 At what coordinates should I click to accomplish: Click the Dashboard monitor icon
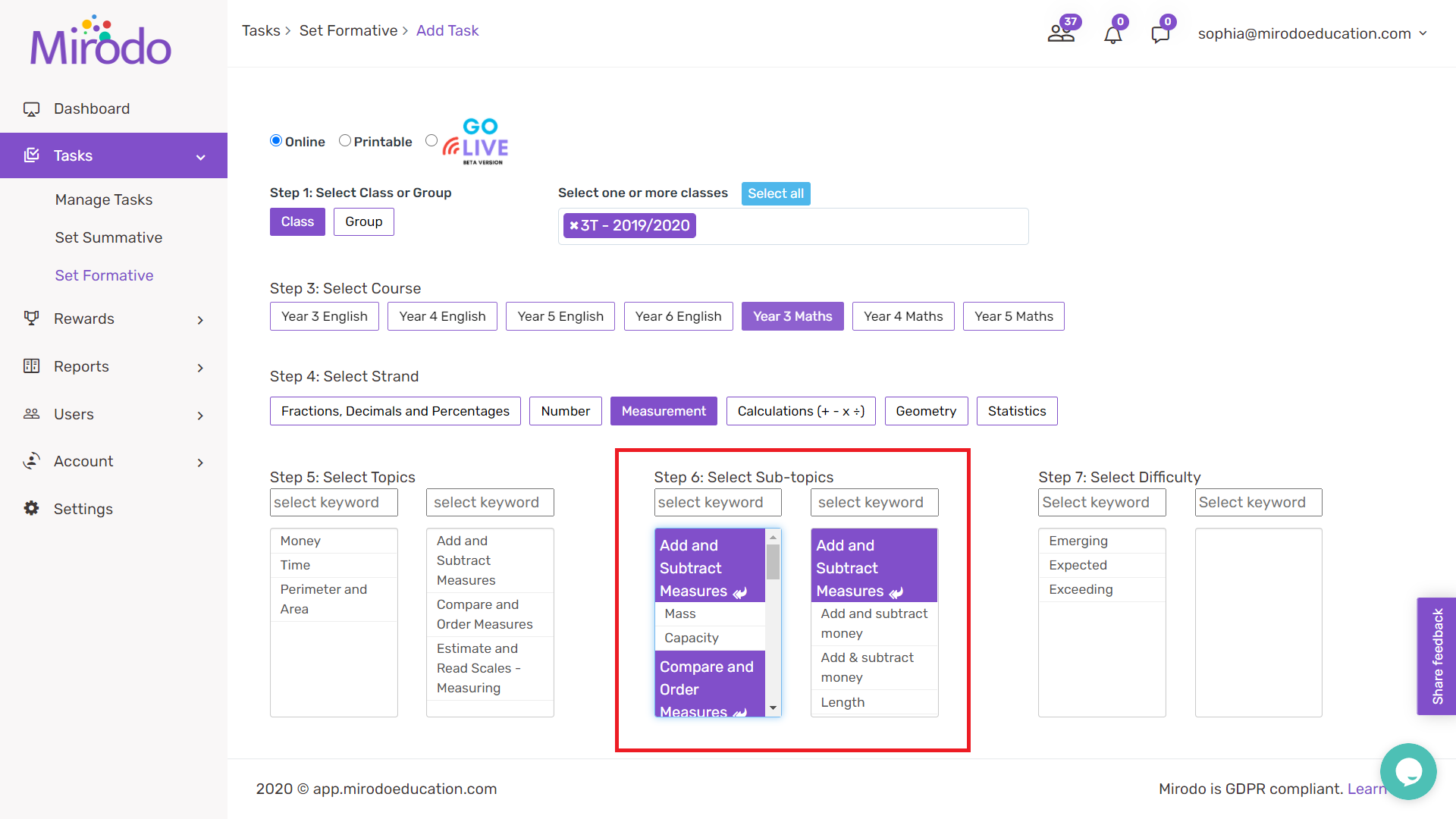click(31, 109)
